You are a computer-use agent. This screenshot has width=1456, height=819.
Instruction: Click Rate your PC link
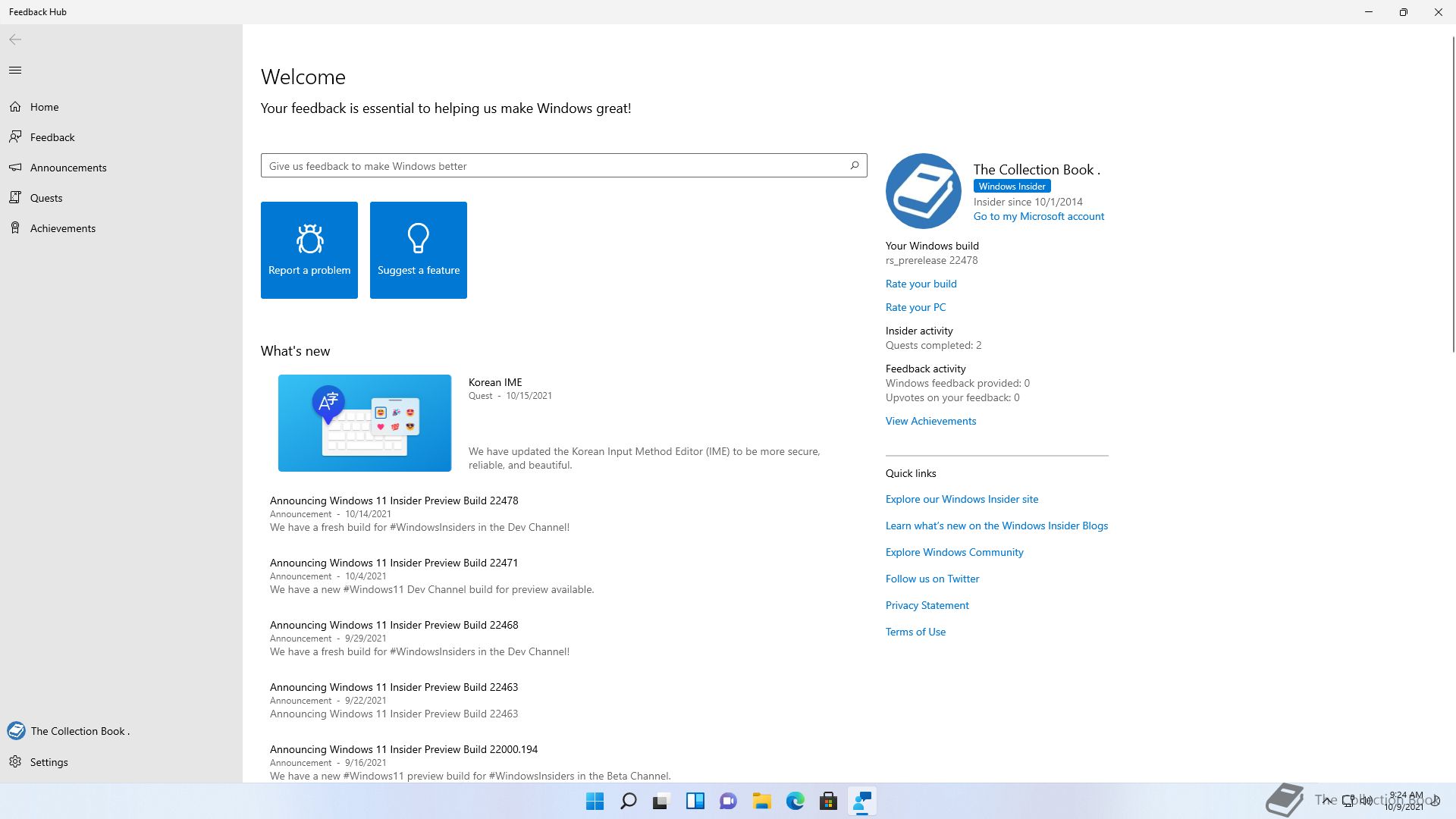(x=916, y=307)
